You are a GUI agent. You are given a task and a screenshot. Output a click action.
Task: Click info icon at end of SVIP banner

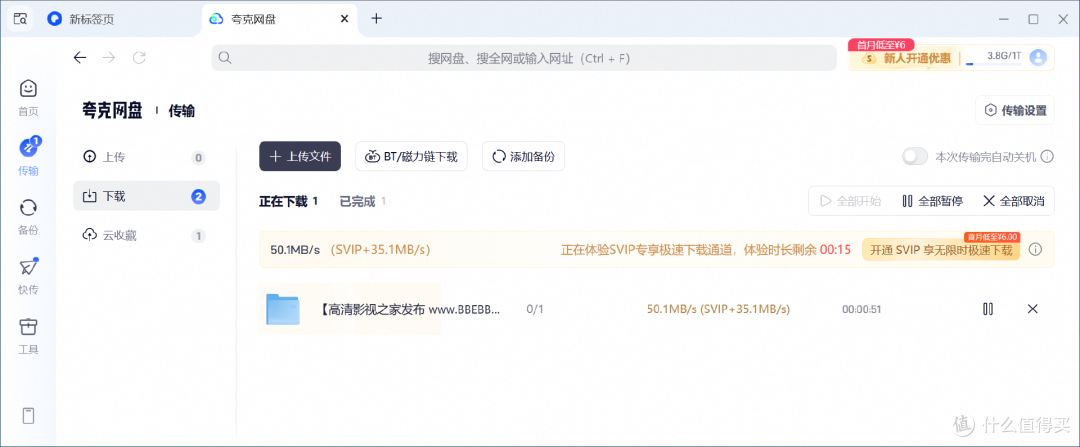(1035, 249)
